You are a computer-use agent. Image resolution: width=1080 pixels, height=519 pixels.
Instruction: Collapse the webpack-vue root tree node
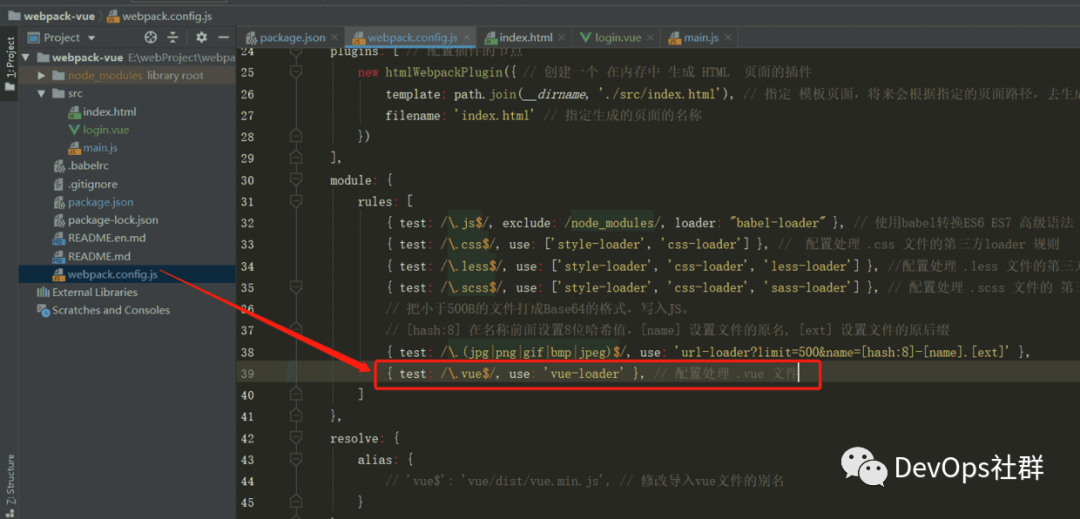tap(26, 57)
